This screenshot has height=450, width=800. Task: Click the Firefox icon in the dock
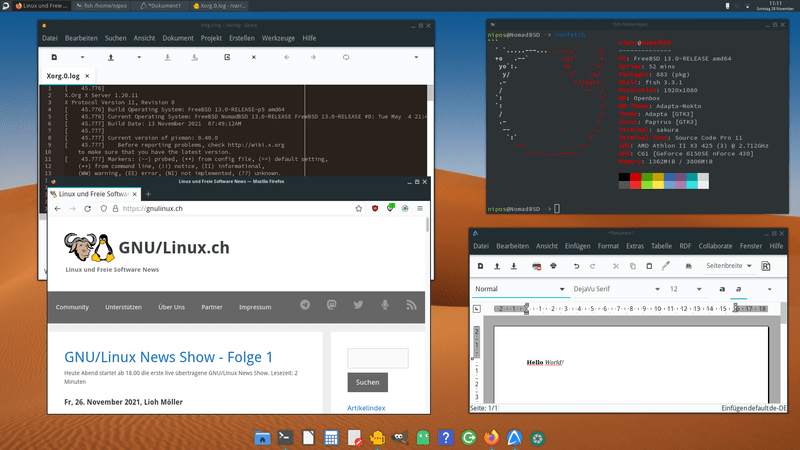pyautogui.click(x=491, y=438)
